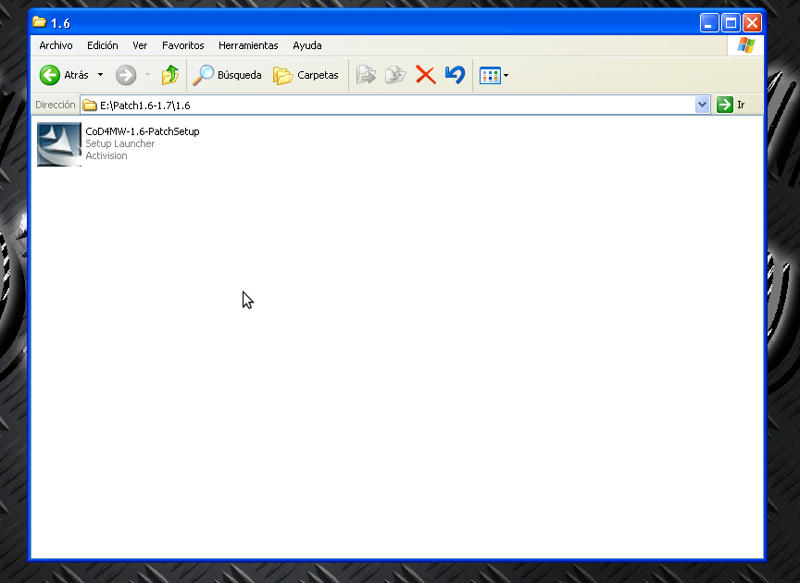800x583 pixels.
Task: Open the Atrás history dropdown arrow
Action: 101,75
